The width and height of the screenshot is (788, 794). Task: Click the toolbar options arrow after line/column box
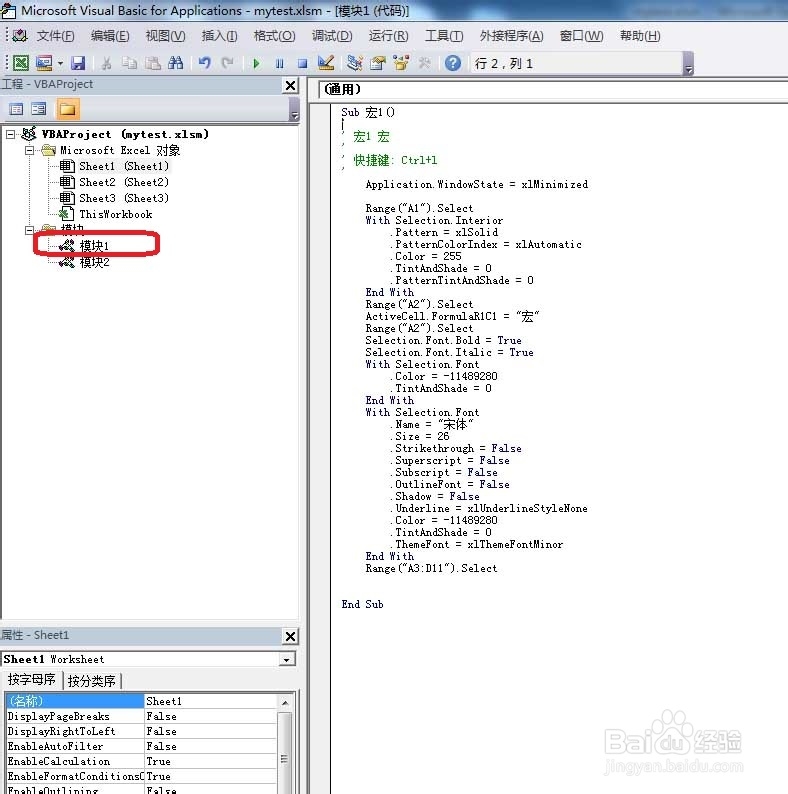[688, 64]
